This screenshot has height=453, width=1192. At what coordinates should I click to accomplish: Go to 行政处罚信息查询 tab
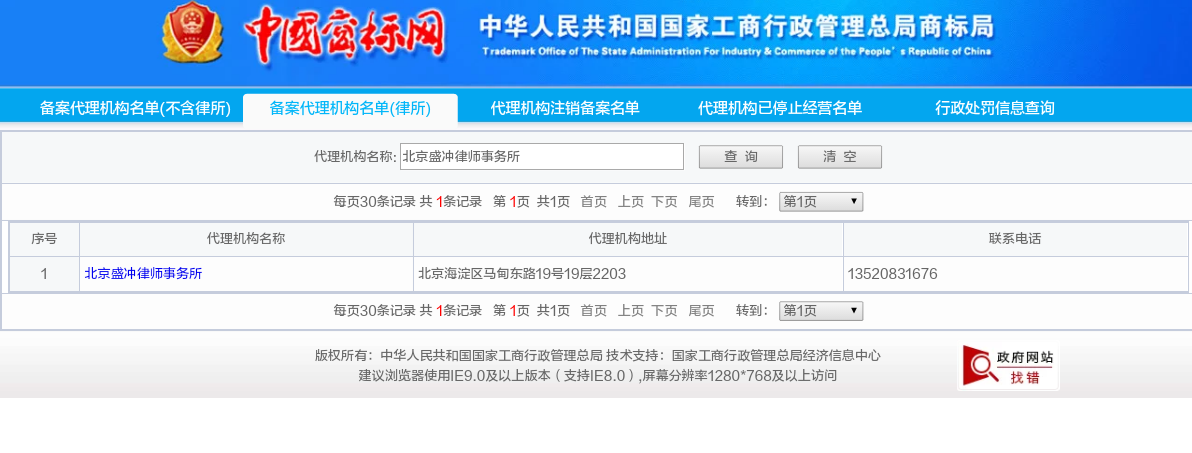point(994,109)
